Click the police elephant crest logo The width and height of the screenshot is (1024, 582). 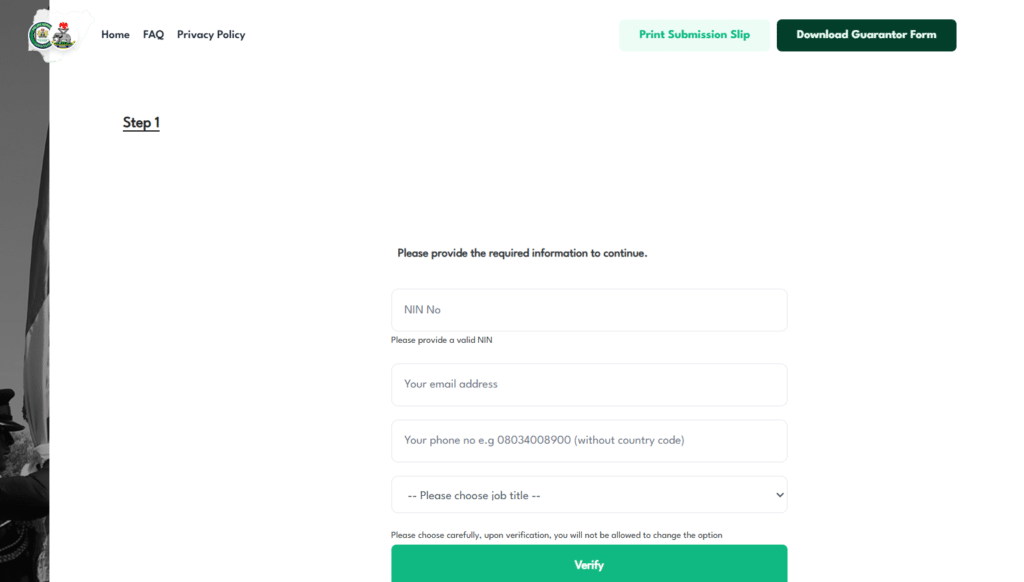64,37
